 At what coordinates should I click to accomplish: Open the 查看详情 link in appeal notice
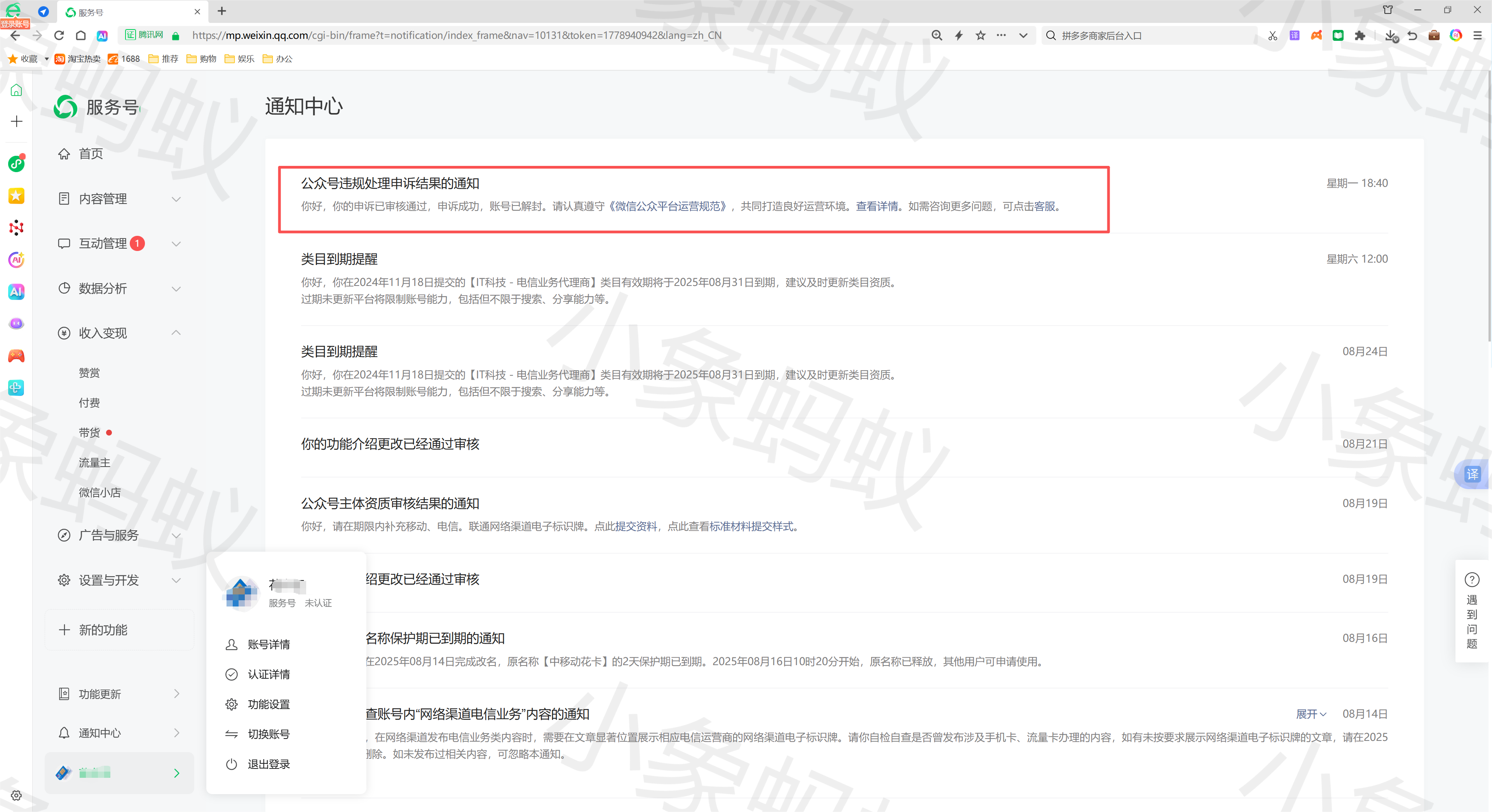[876, 206]
